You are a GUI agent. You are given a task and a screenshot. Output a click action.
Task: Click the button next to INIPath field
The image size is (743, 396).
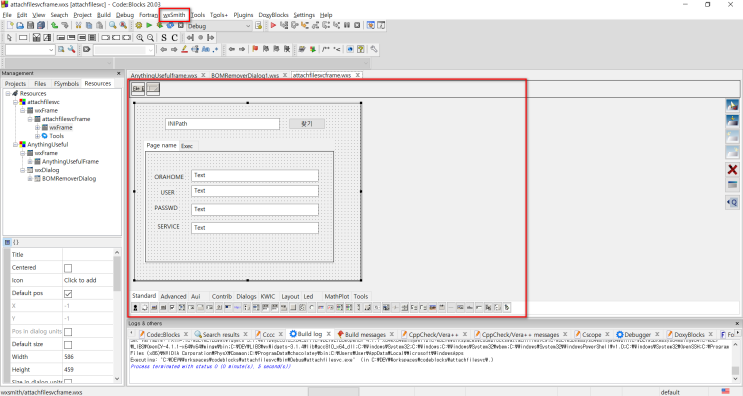307,124
